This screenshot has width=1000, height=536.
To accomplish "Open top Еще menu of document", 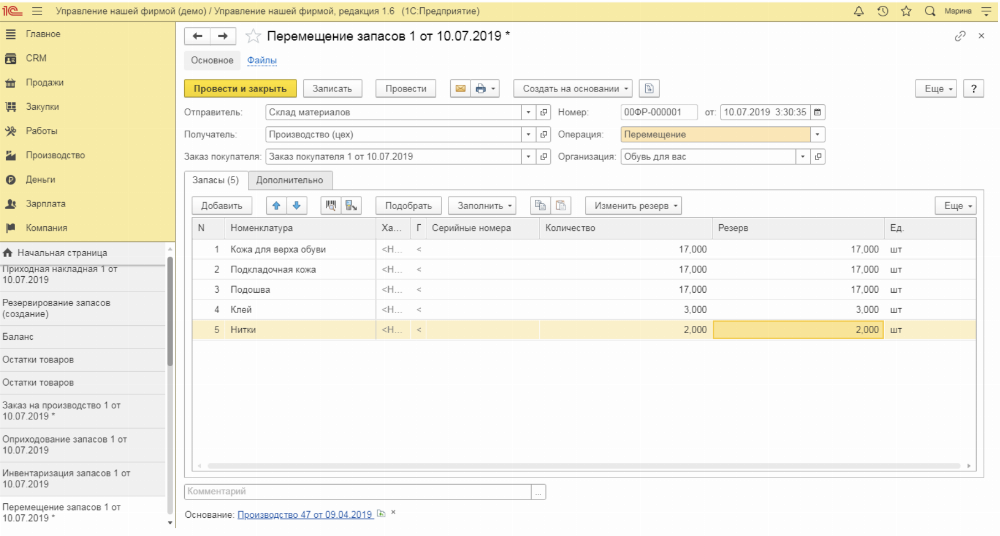I will (936, 89).
